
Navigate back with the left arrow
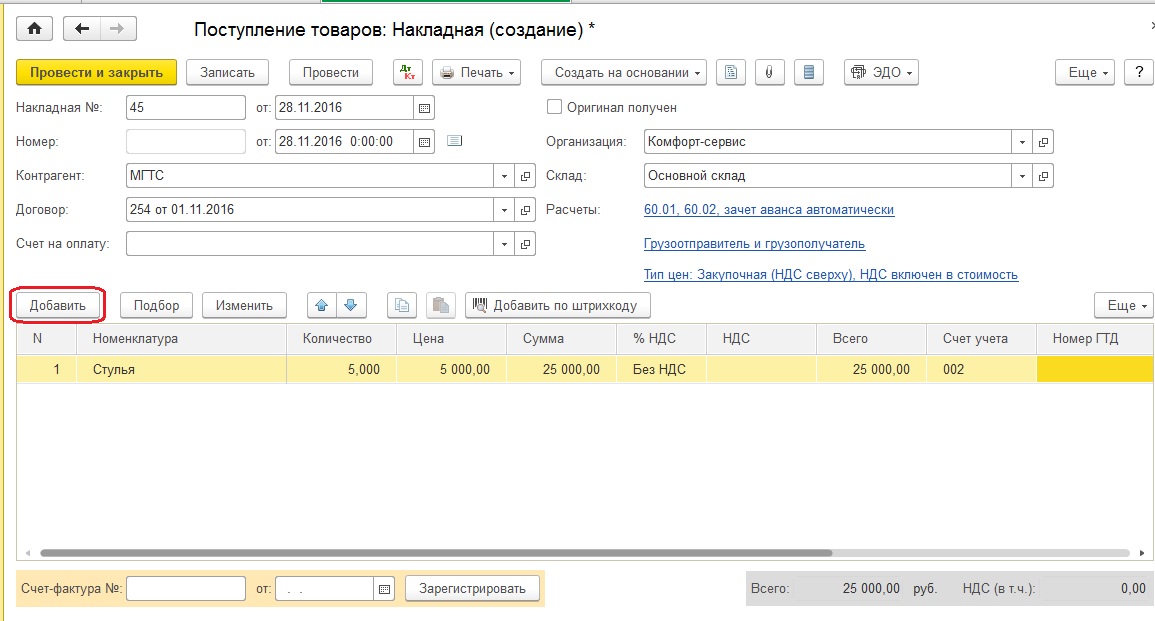click(x=82, y=29)
